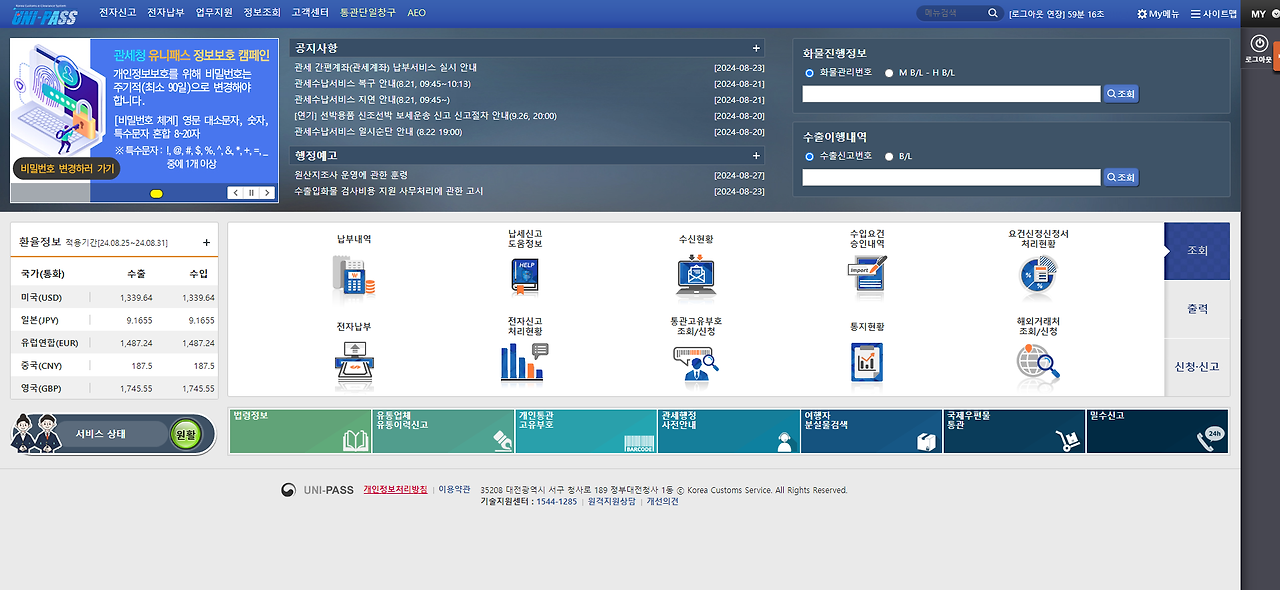The height and width of the screenshot is (590, 1280).
Task: Click 조회 button for 수출이행내역
Action: (1121, 177)
